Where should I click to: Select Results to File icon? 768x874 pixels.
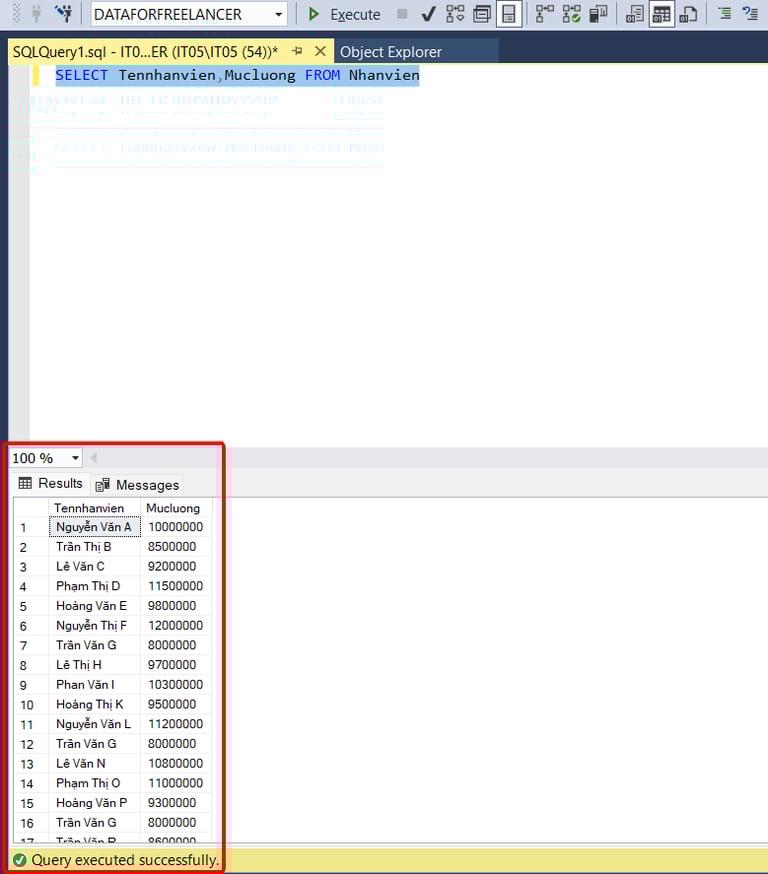688,14
